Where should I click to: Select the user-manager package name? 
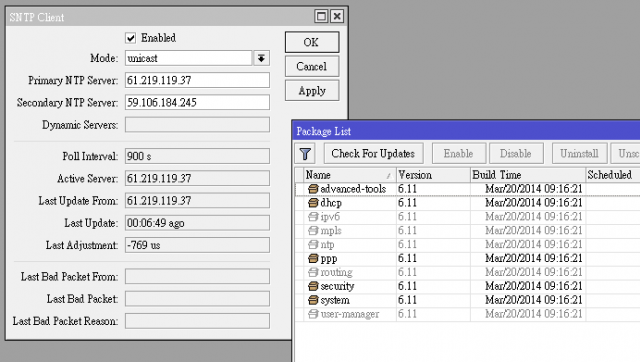tap(350, 314)
